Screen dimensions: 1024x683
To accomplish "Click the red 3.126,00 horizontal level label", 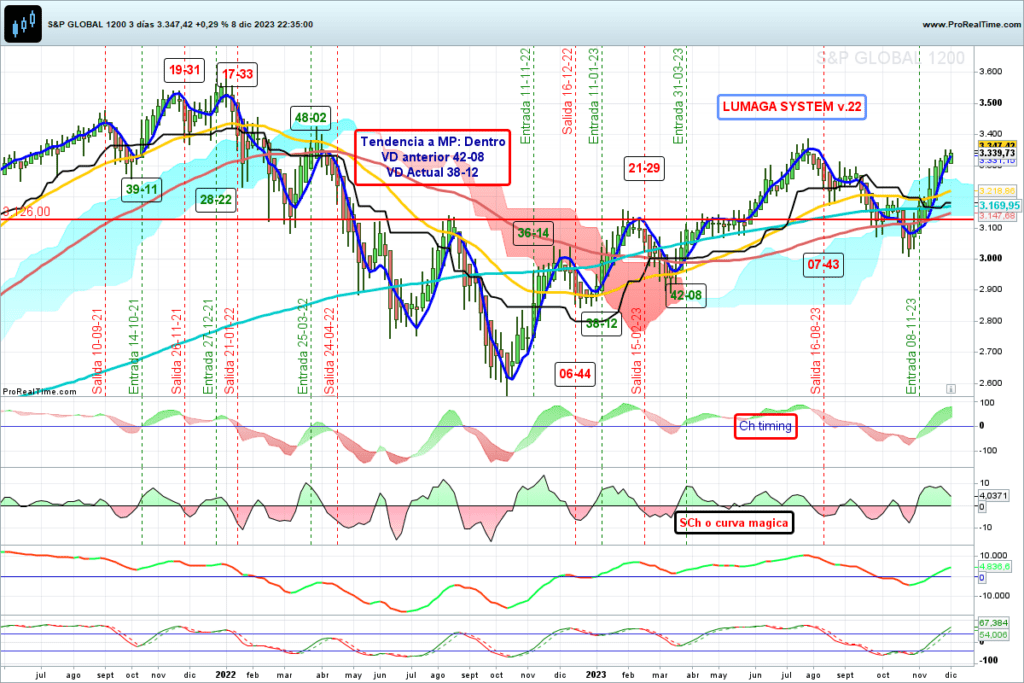I will [26, 212].
